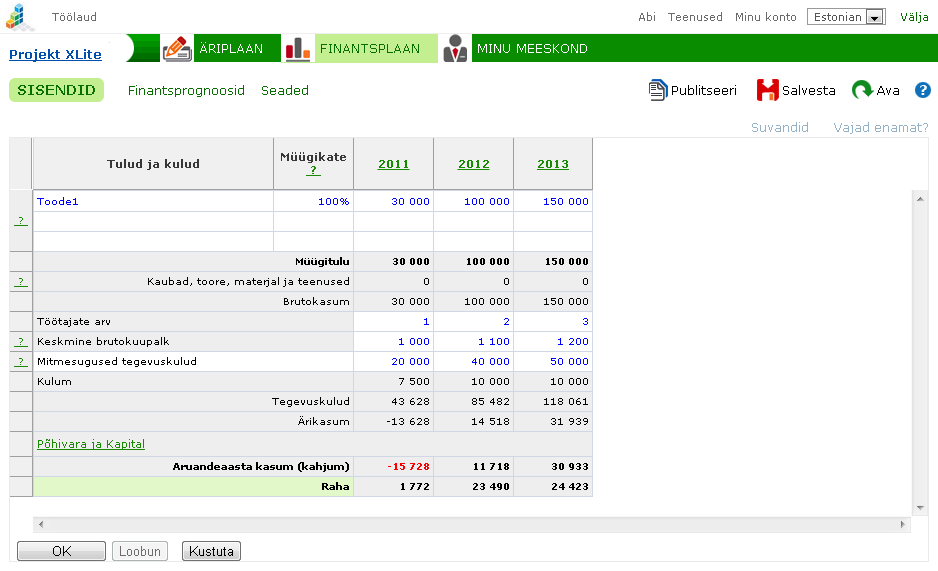
Task: Click help mark beside Toode1 rows
Action: (21, 221)
